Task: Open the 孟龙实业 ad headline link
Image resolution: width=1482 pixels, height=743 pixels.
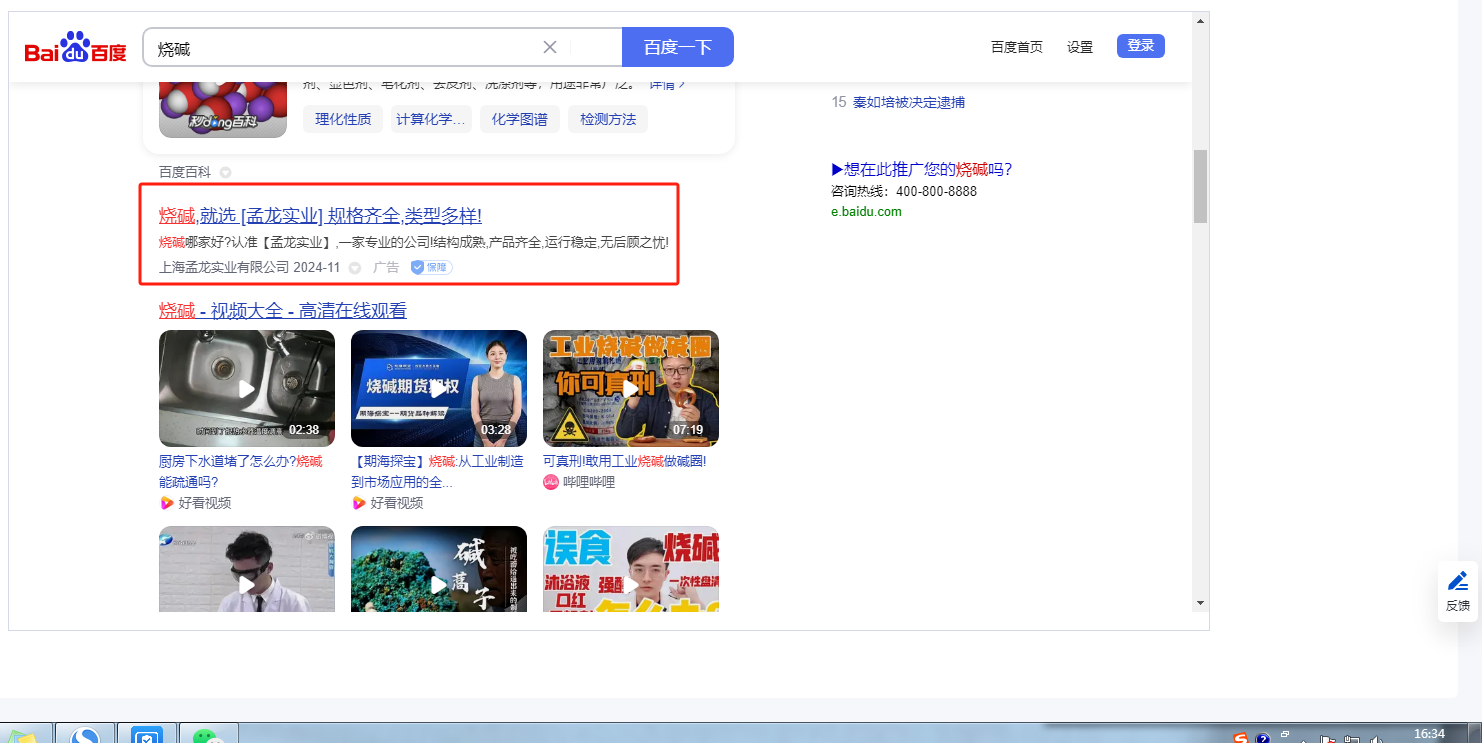Action: [x=320, y=215]
